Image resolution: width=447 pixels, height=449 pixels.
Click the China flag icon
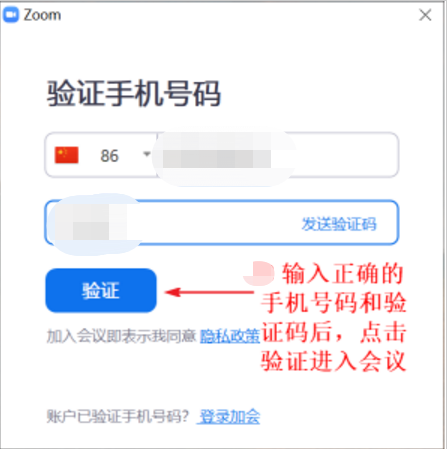tap(67, 155)
